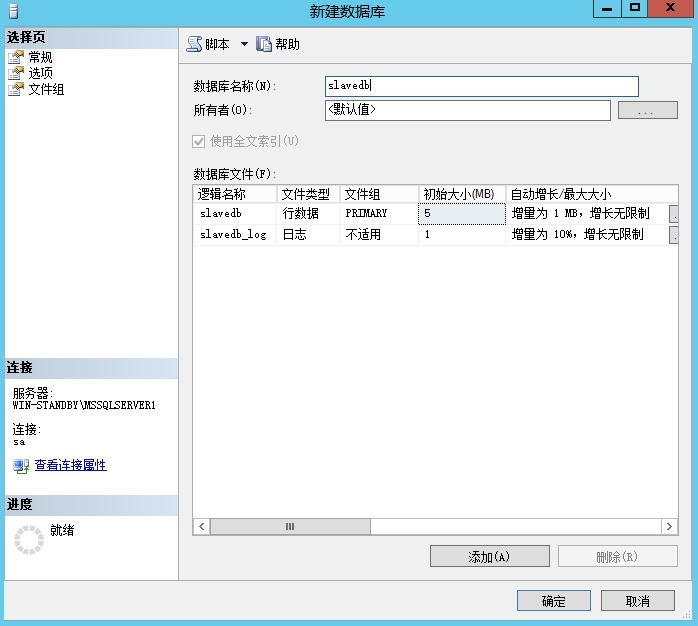698x626 pixels.
Task: Click the connection properties icon
Action: [21, 466]
